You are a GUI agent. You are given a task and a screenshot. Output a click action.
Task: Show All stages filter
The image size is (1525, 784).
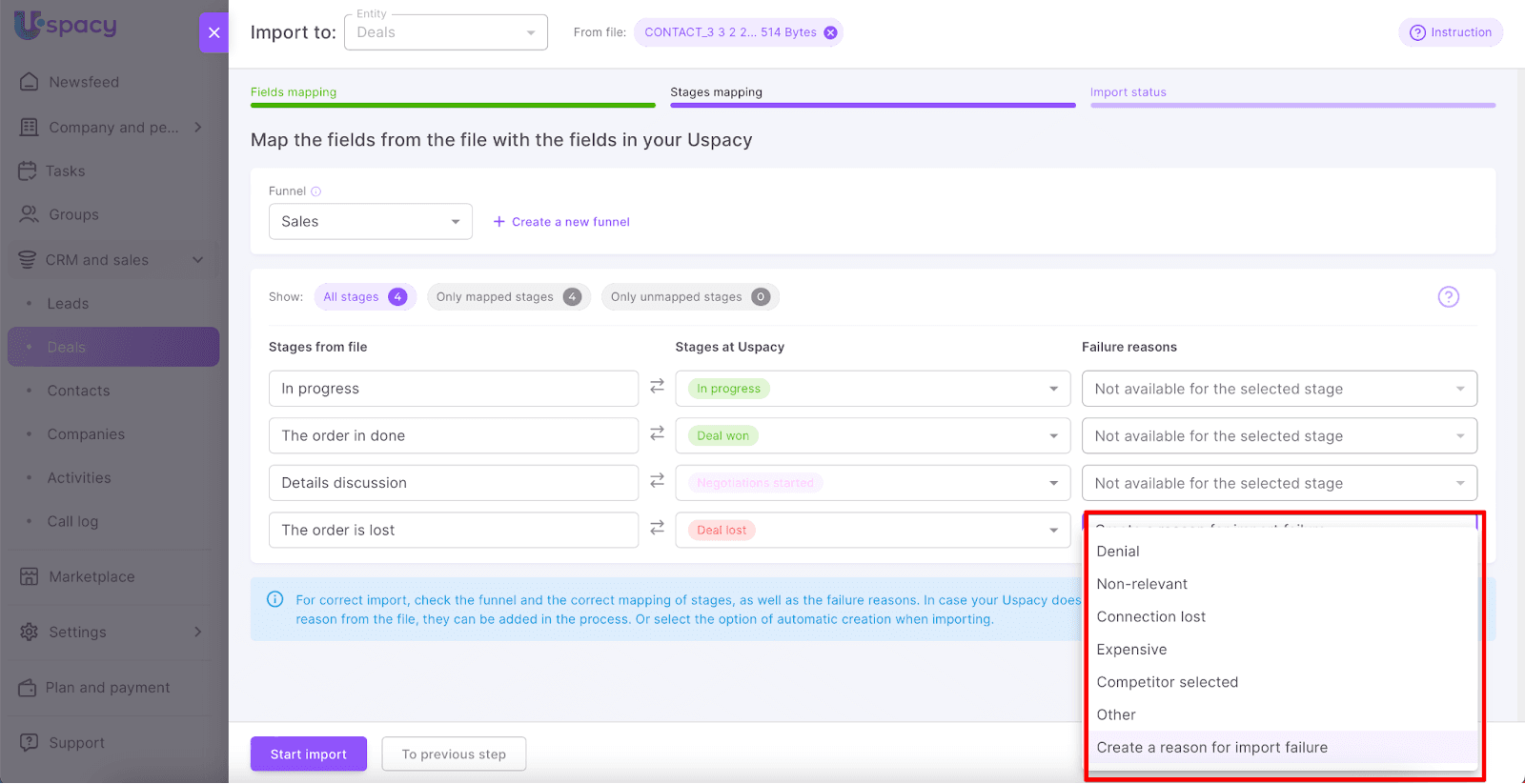(x=364, y=297)
